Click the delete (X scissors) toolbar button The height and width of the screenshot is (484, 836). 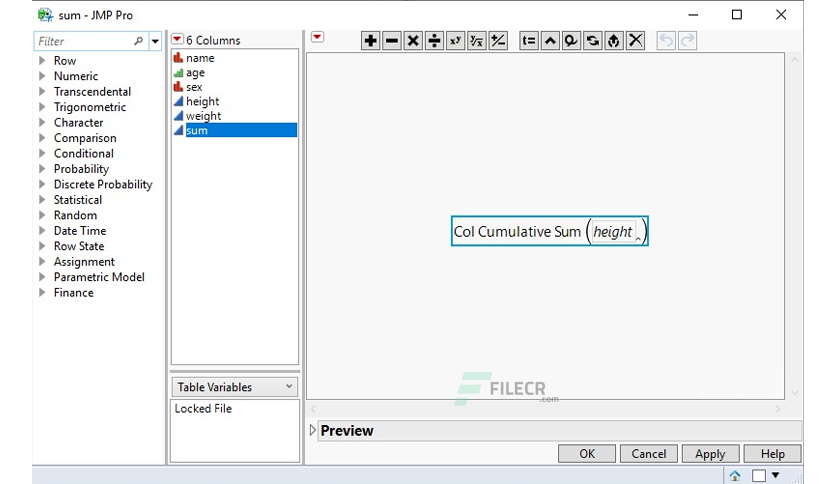click(635, 41)
